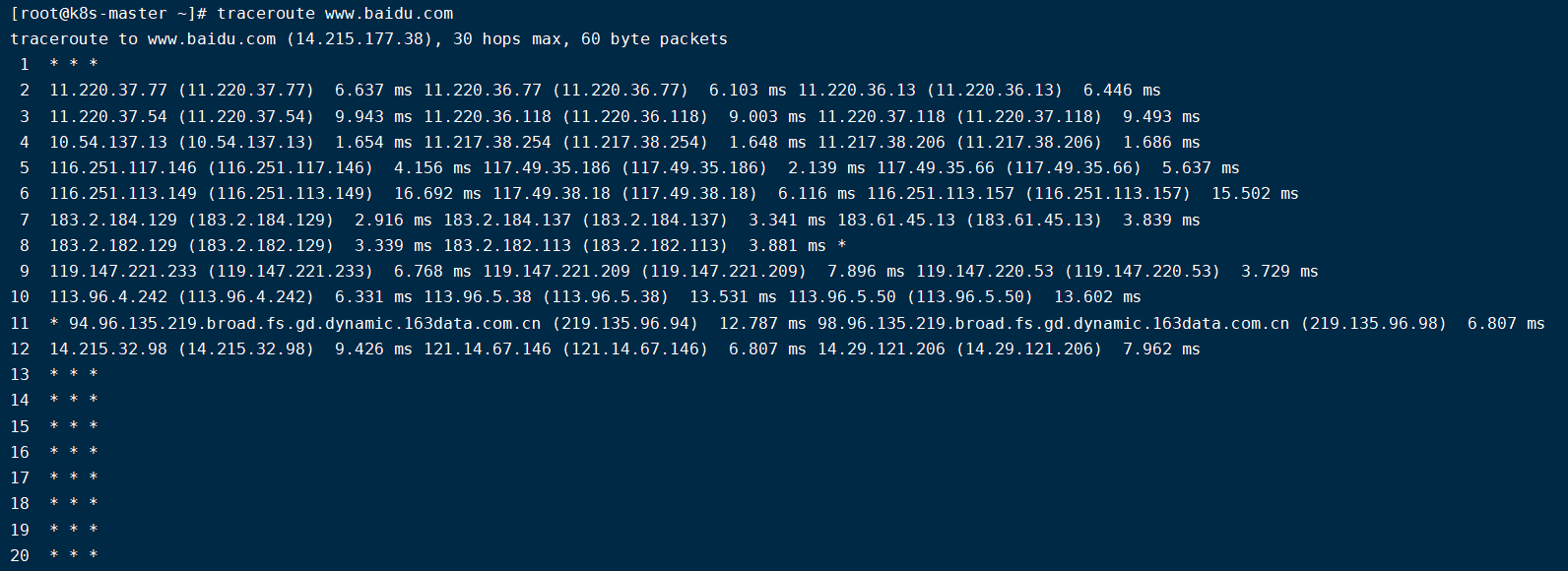Select the 119.147.221.233 address on hop 9
1568x571 pixels.
tap(123, 272)
